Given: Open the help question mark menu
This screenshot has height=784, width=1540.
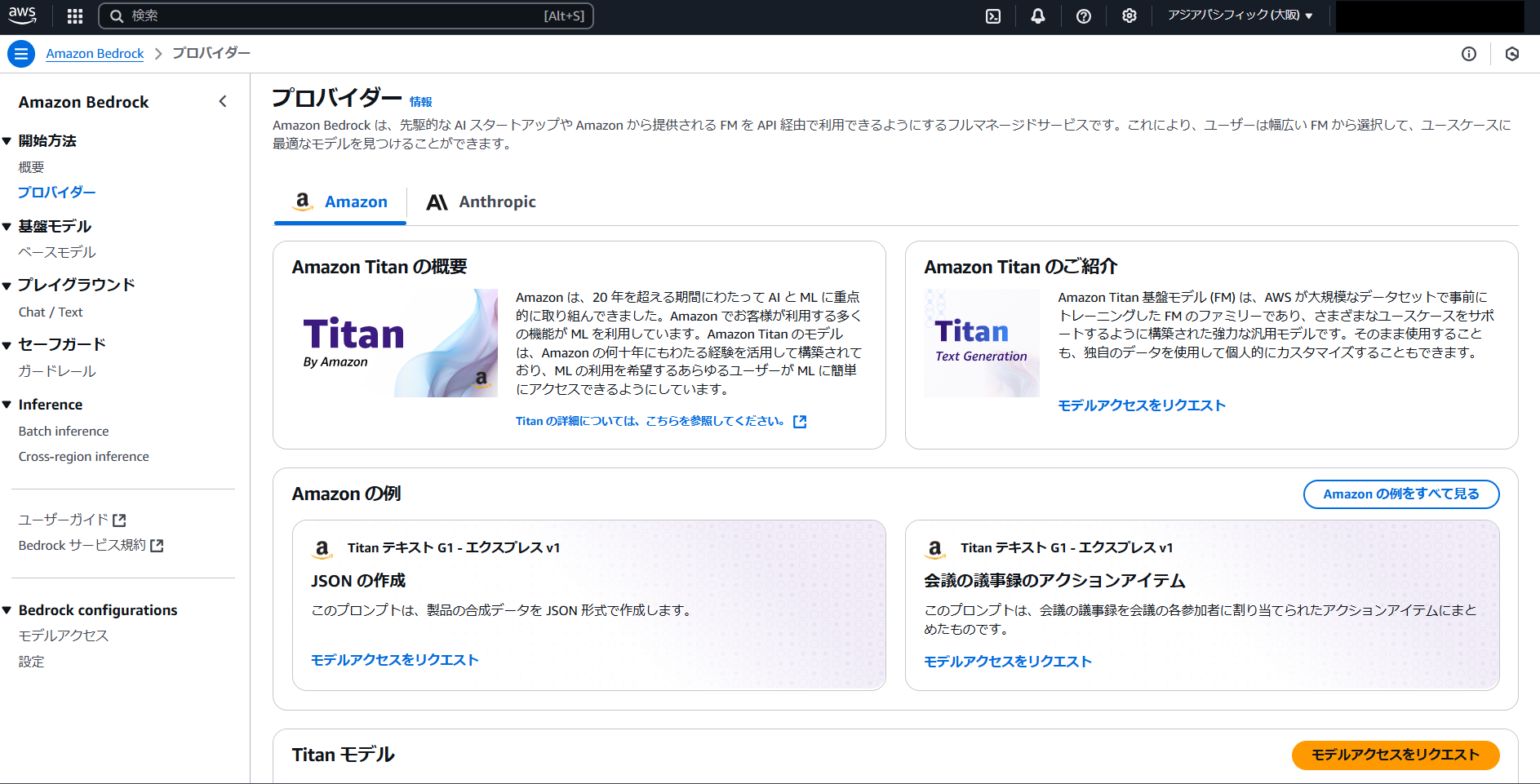Looking at the screenshot, I should [x=1084, y=16].
